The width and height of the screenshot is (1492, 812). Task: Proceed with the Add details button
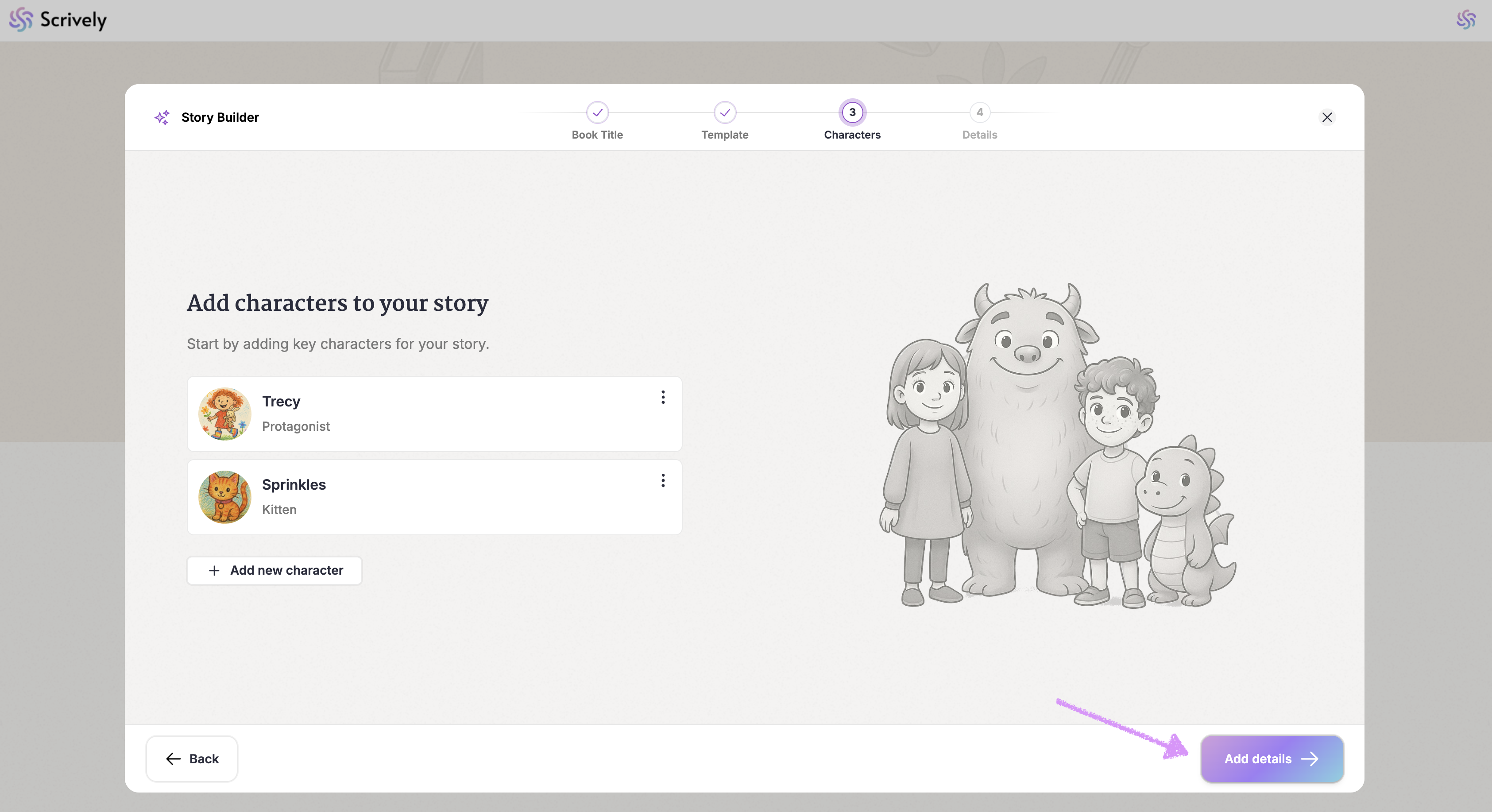pos(1272,759)
